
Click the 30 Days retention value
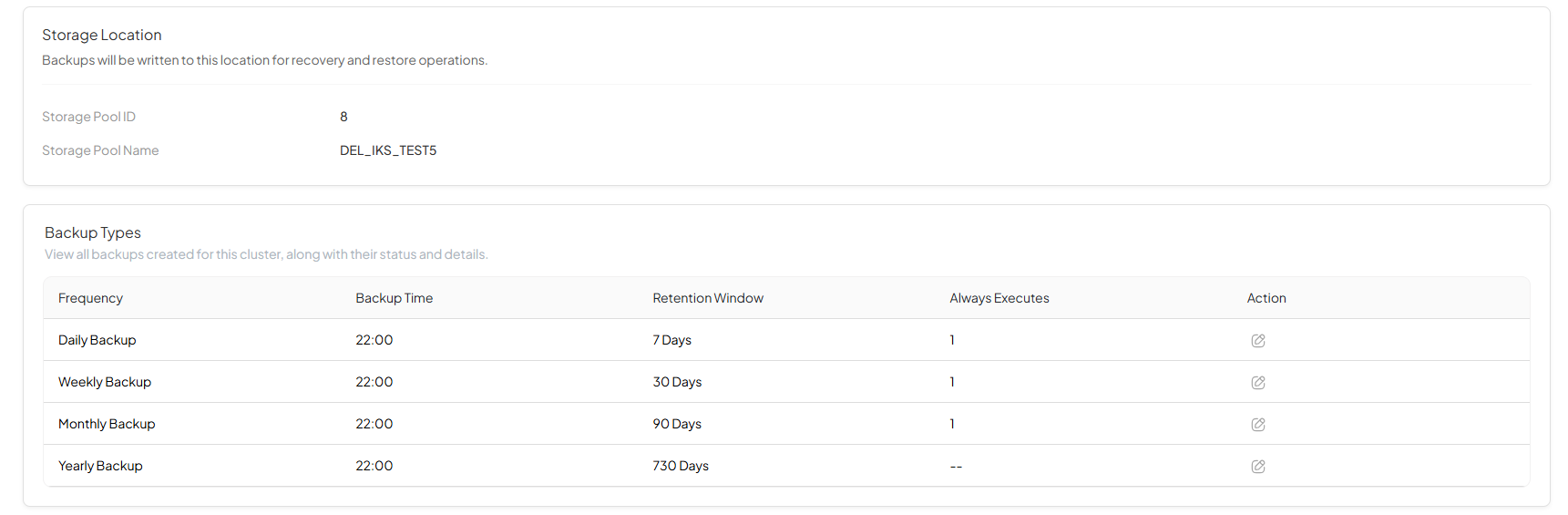pyautogui.click(x=677, y=382)
